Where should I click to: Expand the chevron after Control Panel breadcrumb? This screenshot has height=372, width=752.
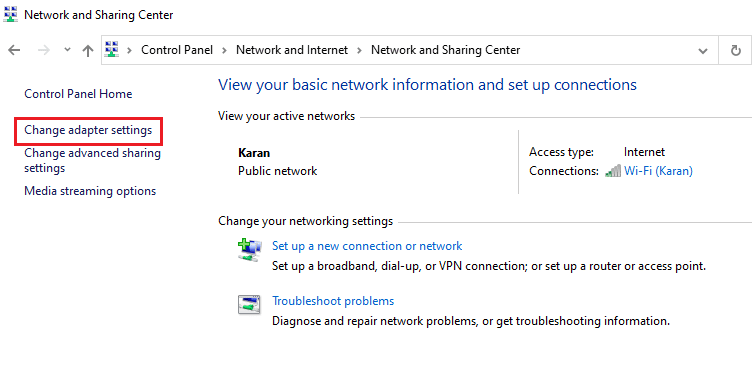click(224, 50)
